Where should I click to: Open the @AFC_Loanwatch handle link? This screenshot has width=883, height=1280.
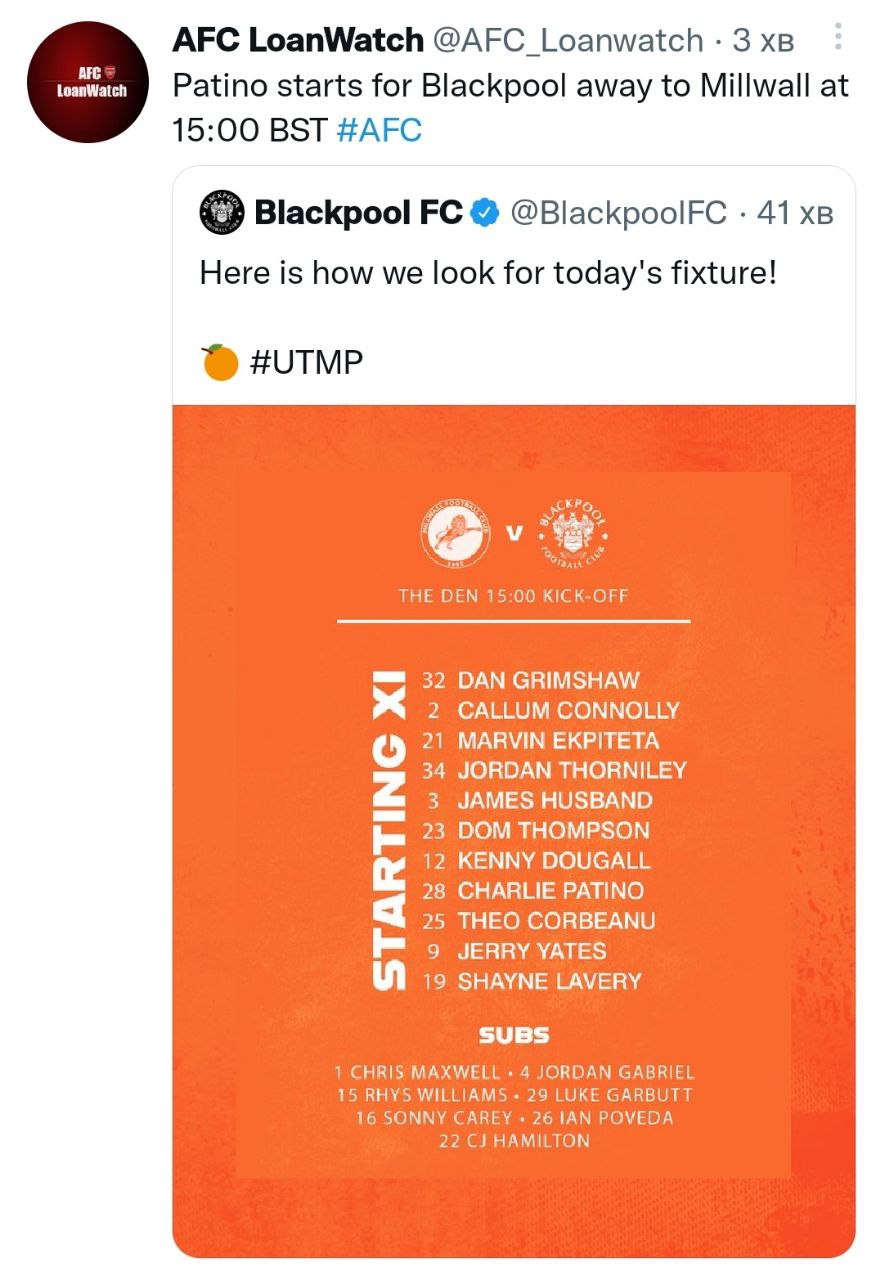[567, 40]
